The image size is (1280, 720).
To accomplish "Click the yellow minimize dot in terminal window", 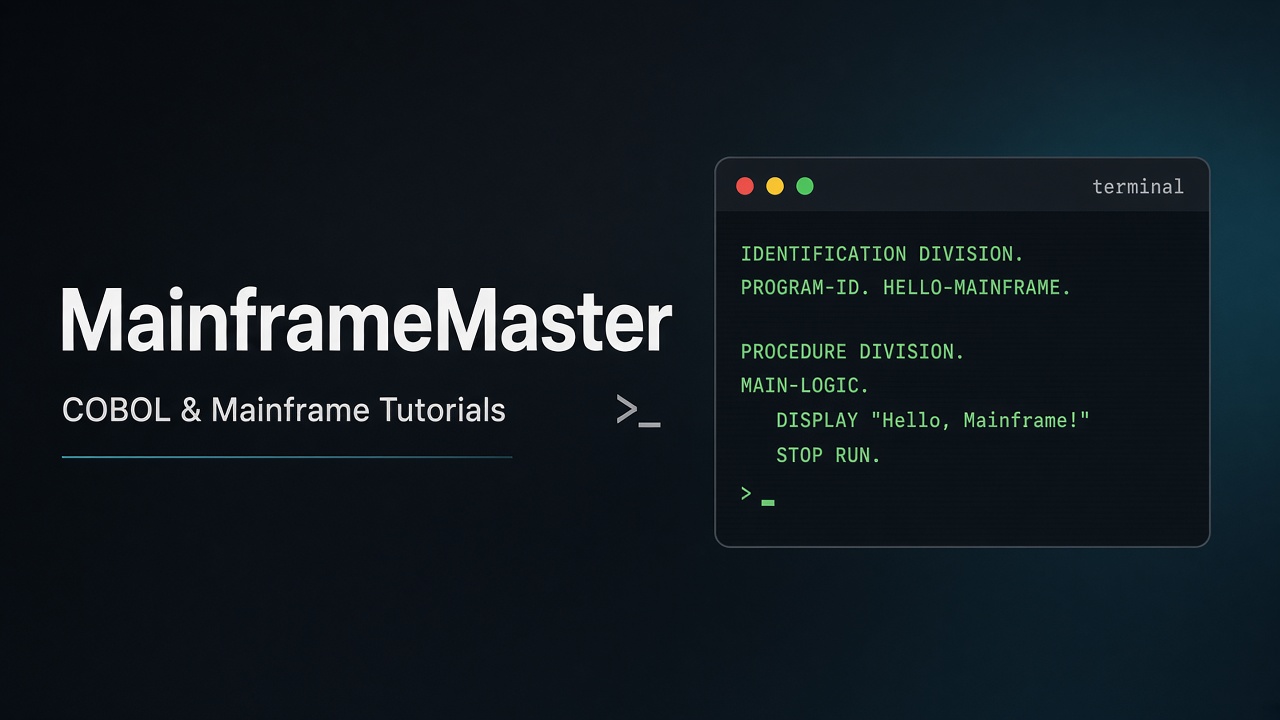I will (775, 186).
